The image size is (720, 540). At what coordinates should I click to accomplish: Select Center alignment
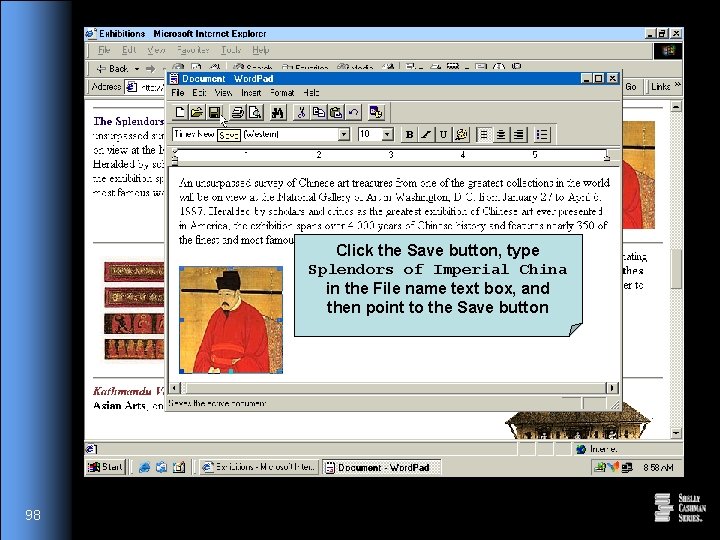point(501,135)
